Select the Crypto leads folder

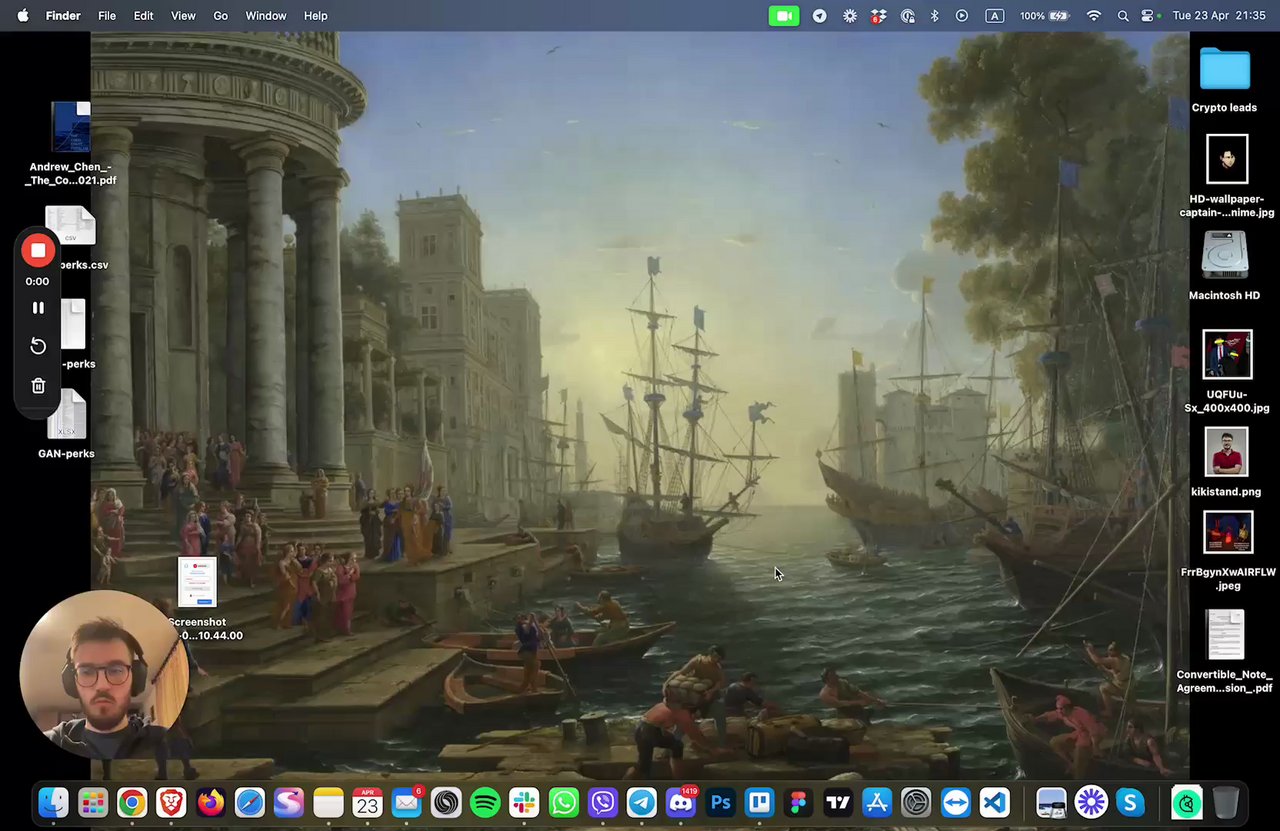1225,69
